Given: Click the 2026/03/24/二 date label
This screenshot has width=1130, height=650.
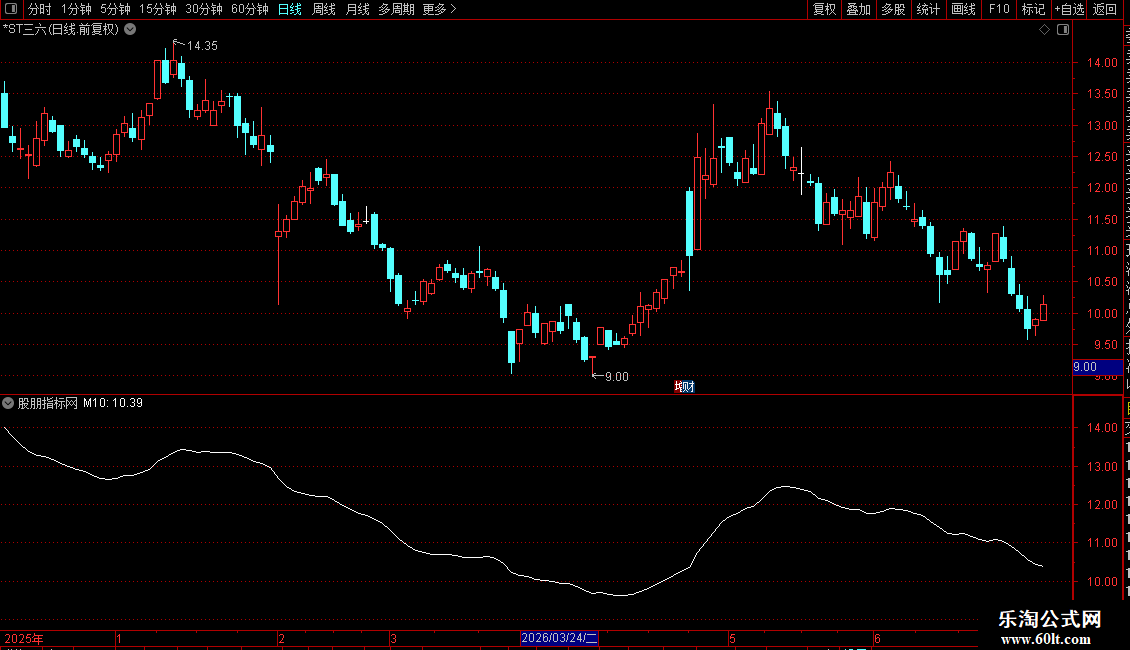Looking at the screenshot, I should pyautogui.click(x=559, y=638).
